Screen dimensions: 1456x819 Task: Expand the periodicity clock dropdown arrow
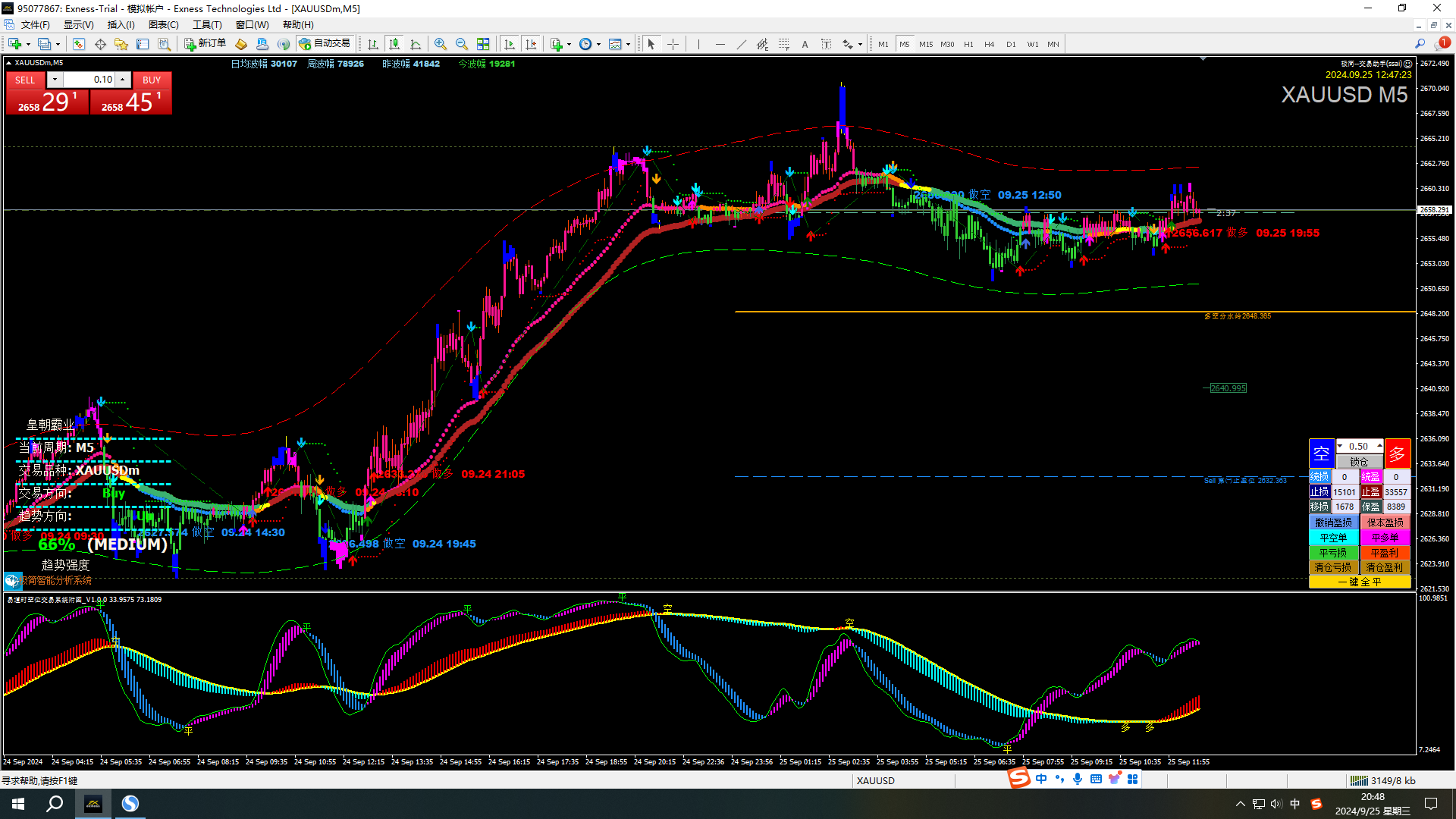598,44
